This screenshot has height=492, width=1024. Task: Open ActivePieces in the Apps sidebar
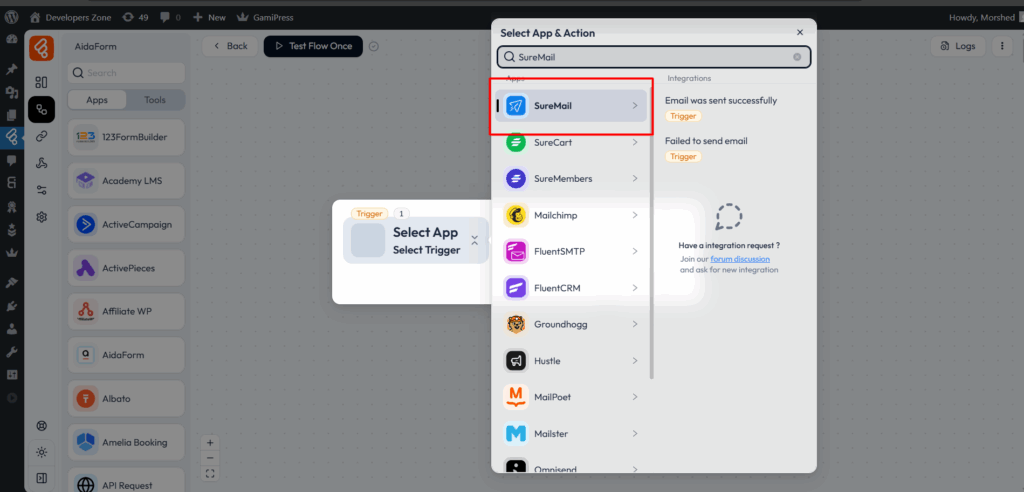coord(126,268)
